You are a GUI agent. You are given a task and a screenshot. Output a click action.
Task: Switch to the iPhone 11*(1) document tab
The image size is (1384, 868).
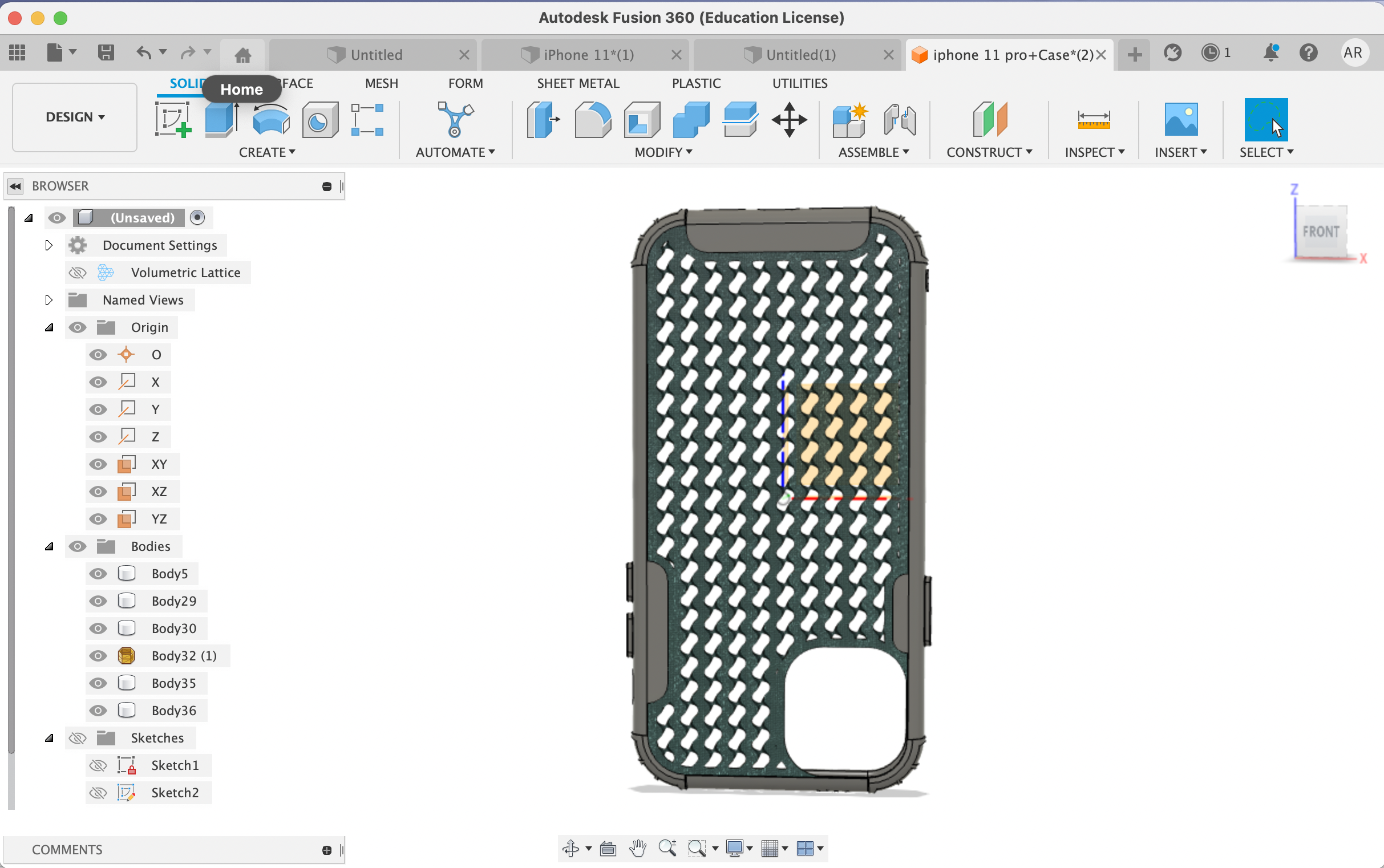585,55
